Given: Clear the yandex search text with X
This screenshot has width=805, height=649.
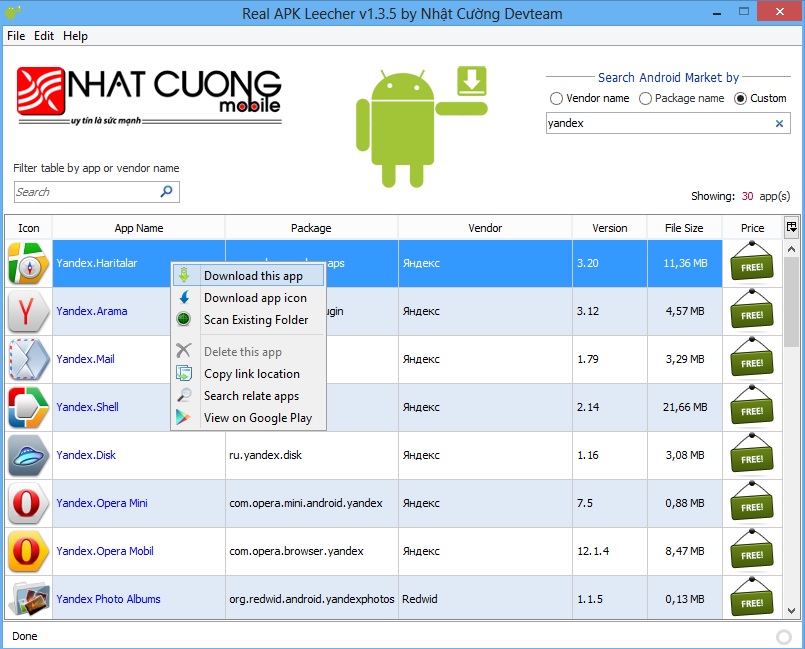Looking at the screenshot, I should (x=779, y=123).
